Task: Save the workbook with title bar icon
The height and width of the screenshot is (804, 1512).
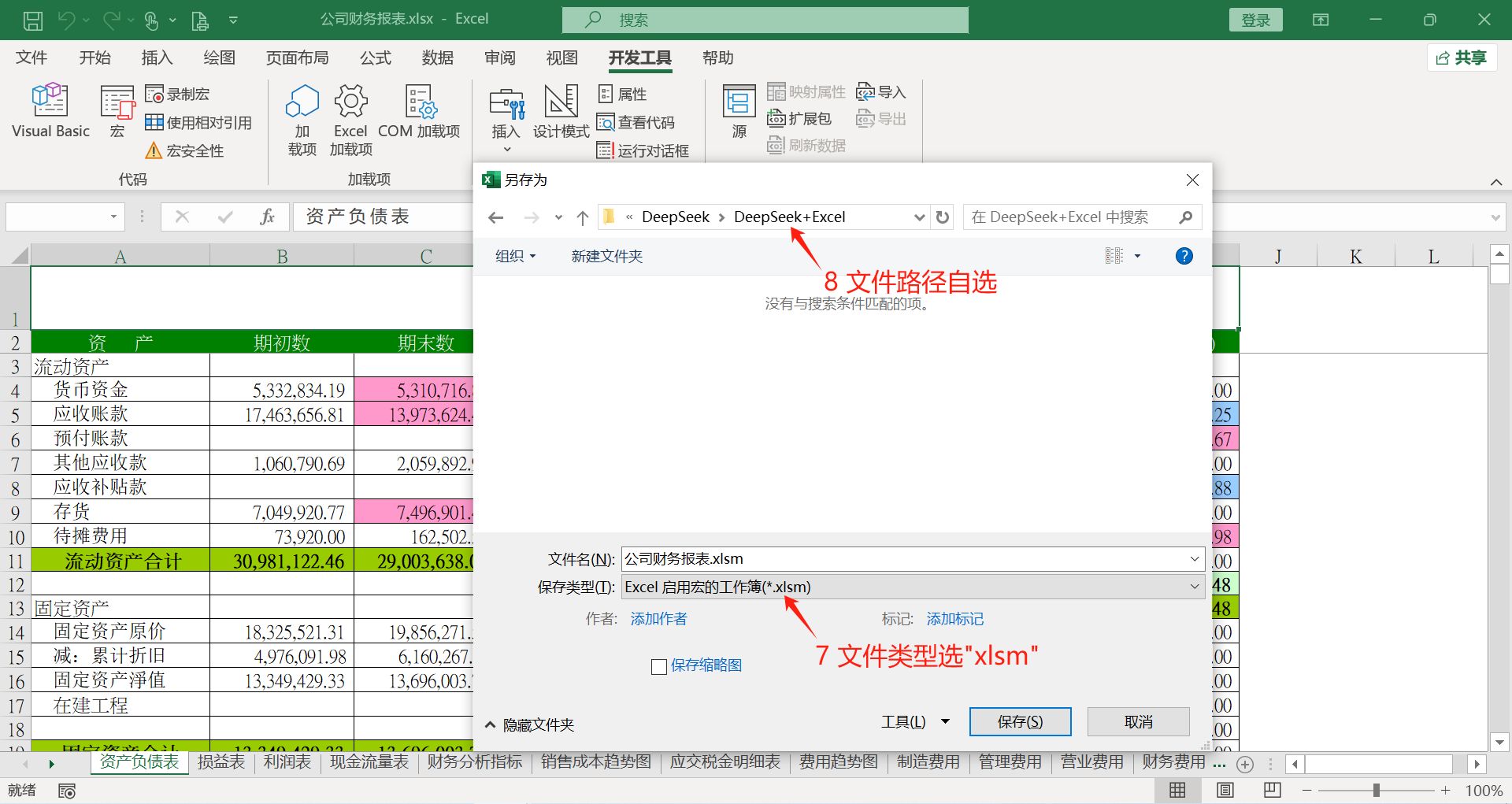Action: coord(33,20)
